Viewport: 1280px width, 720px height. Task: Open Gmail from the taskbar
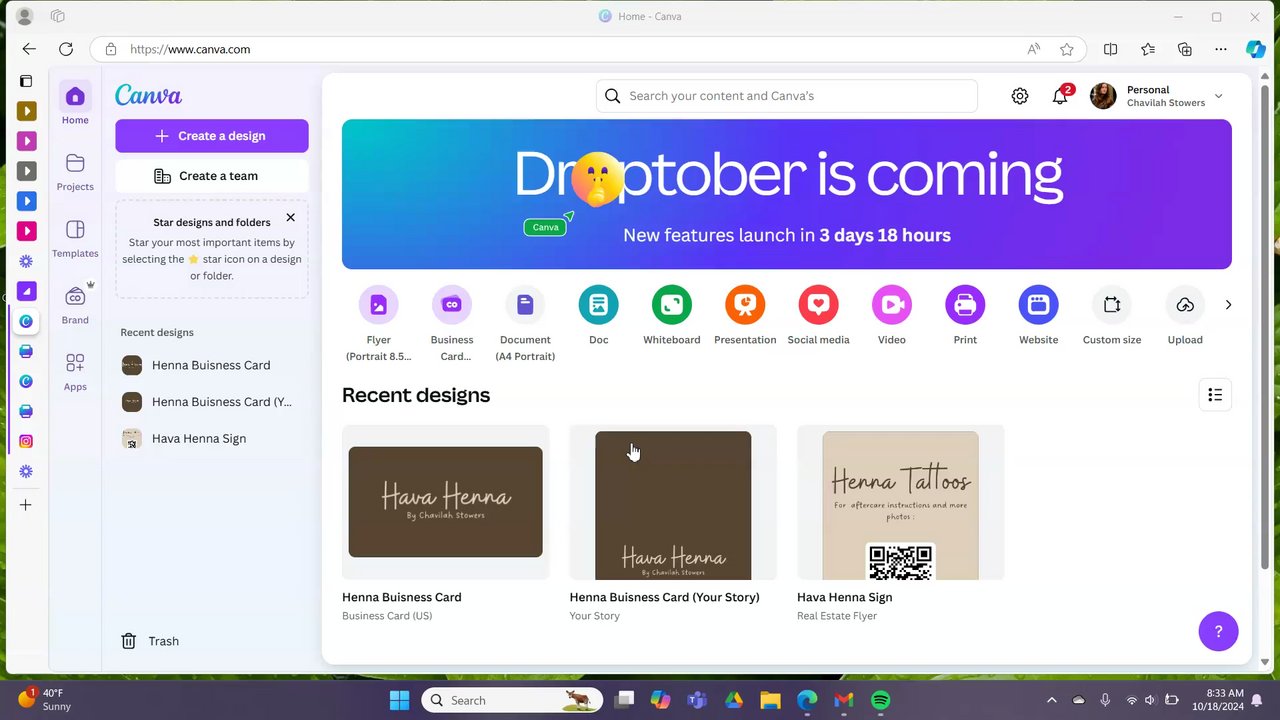(844, 700)
